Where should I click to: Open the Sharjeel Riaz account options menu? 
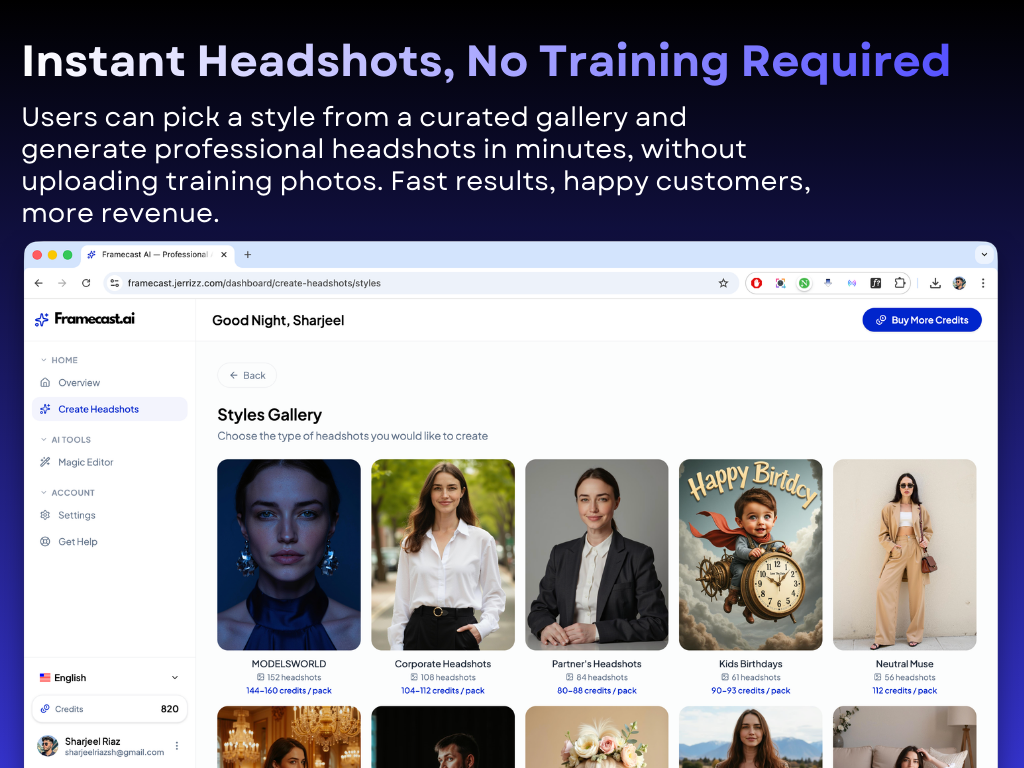pyautogui.click(x=176, y=746)
